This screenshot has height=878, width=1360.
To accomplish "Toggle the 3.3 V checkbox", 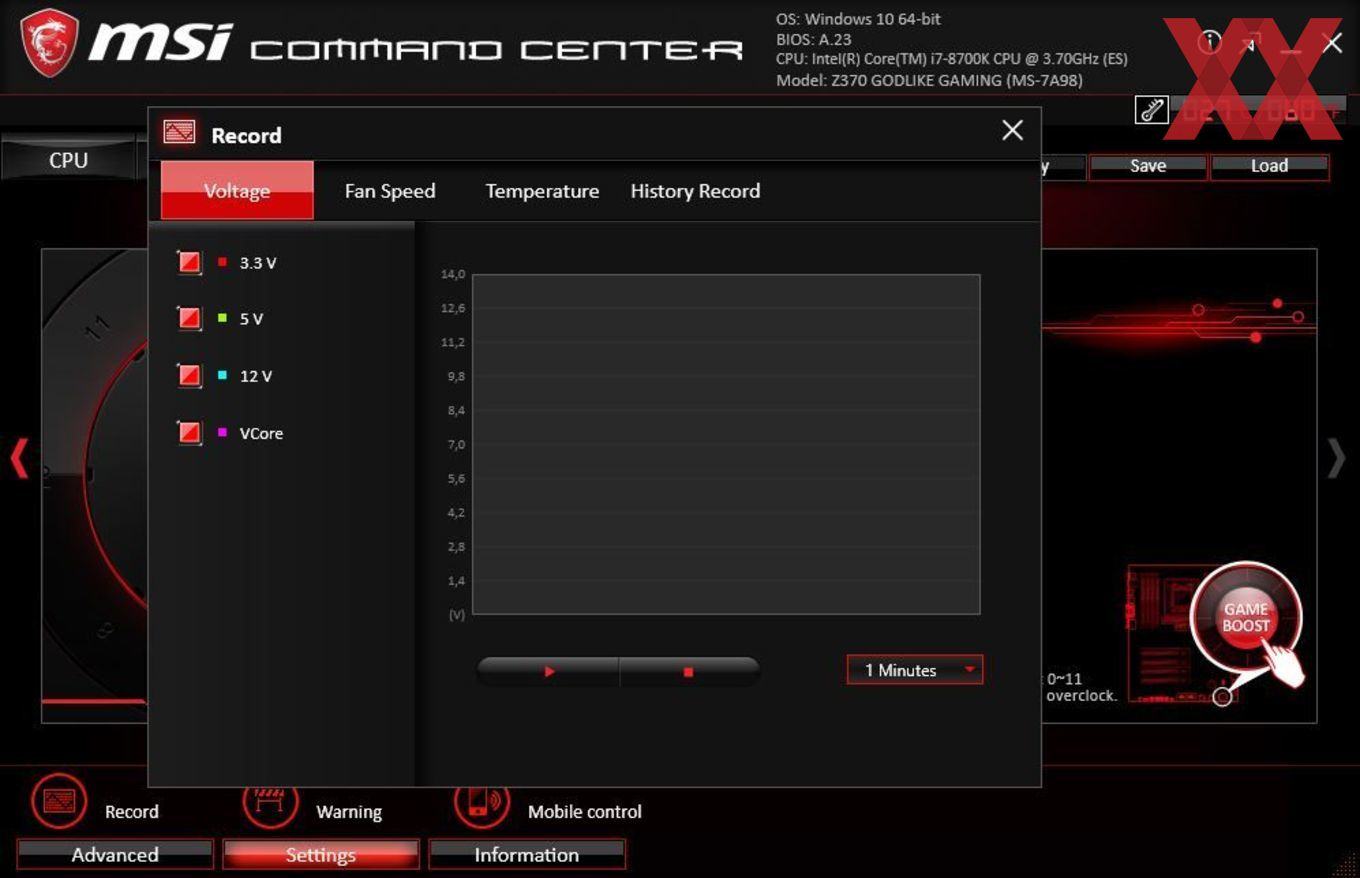I will pyautogui.click(x=189, y=262).
